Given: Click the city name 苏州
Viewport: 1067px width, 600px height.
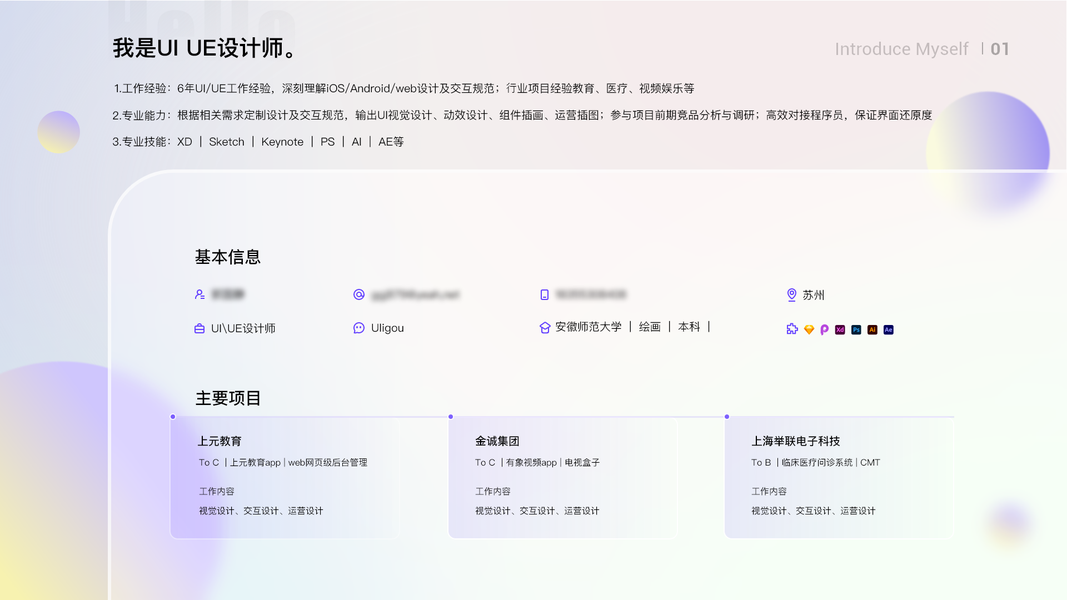Looking at the screenshot, I should pyautogui.click(x=813, y=295).
